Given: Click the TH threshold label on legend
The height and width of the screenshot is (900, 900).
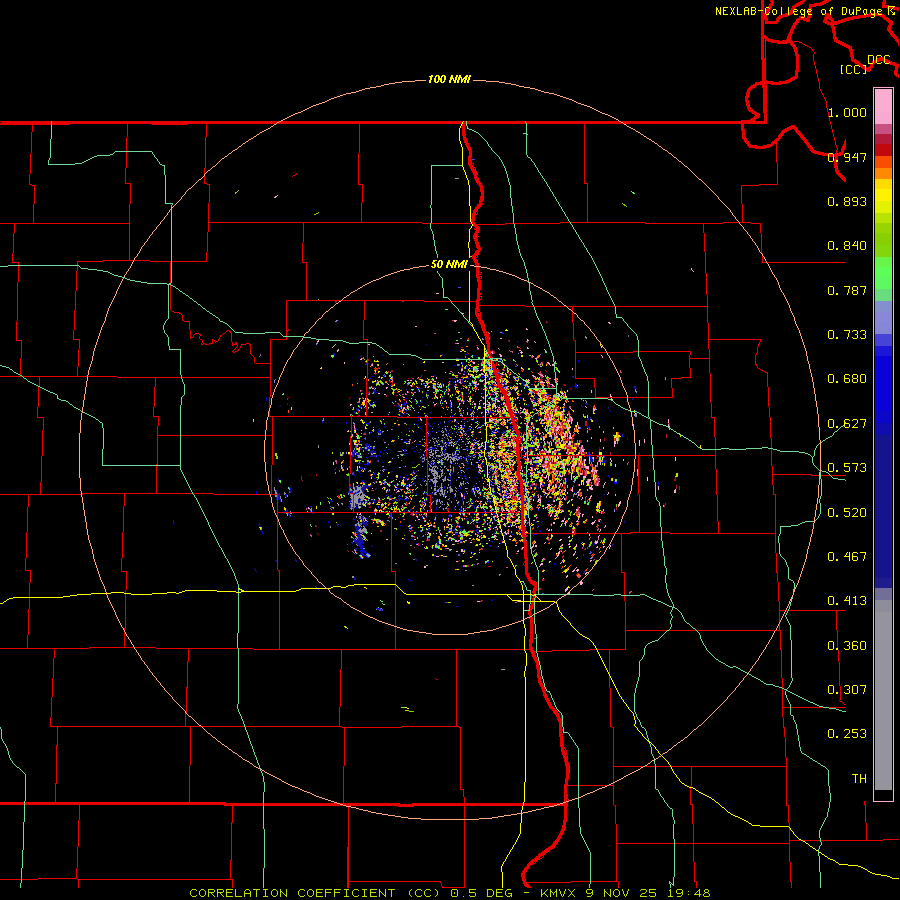Looking at the screenshot, I should 859,779.
